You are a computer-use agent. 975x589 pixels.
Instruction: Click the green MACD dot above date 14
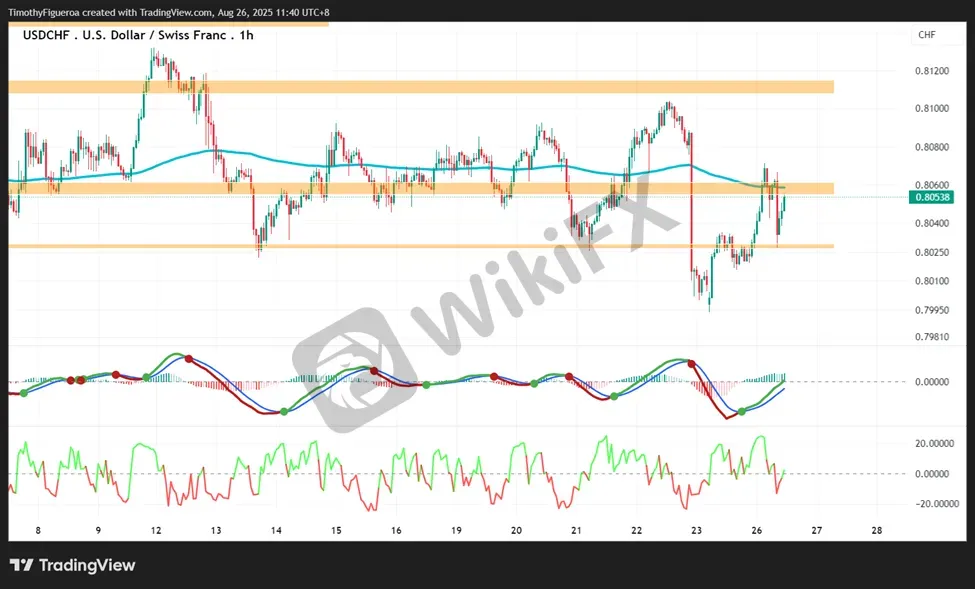click(x=284, y=411)
